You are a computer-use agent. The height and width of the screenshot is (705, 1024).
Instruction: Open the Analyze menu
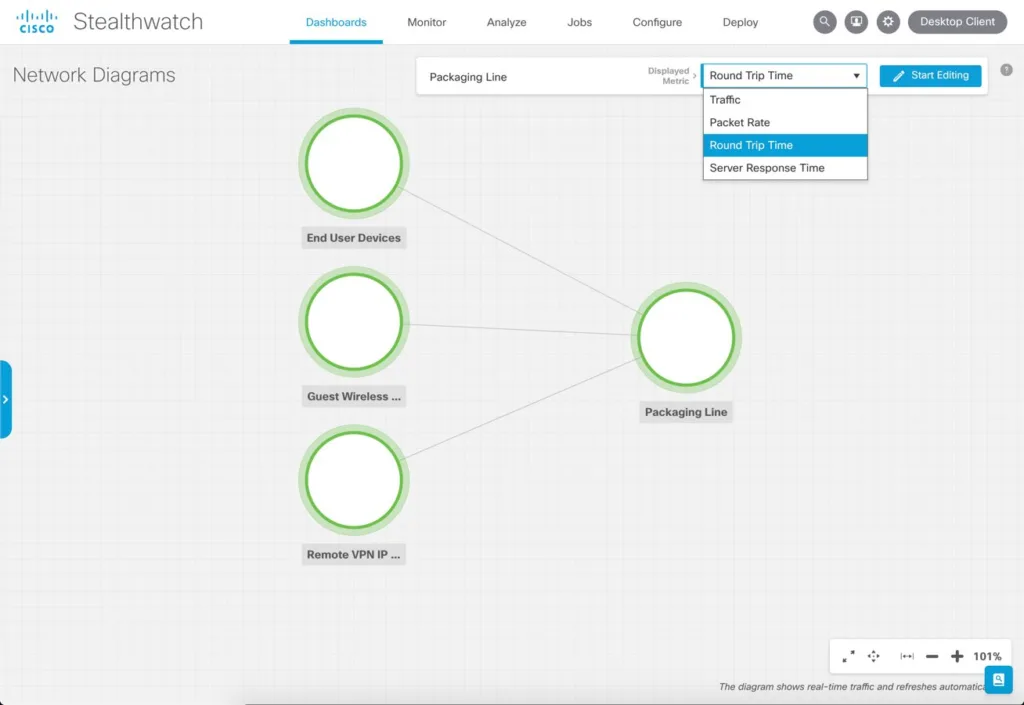pyautogui.click(x=506, y=22)
